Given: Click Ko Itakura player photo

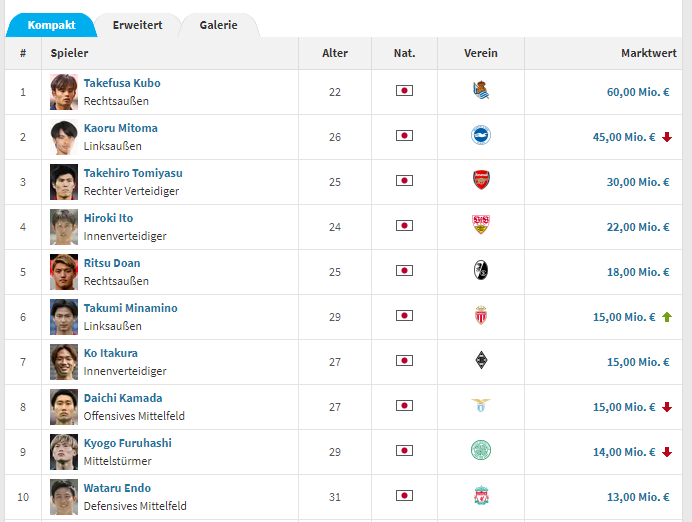Looking at the screenshot, I should [64, 362].
